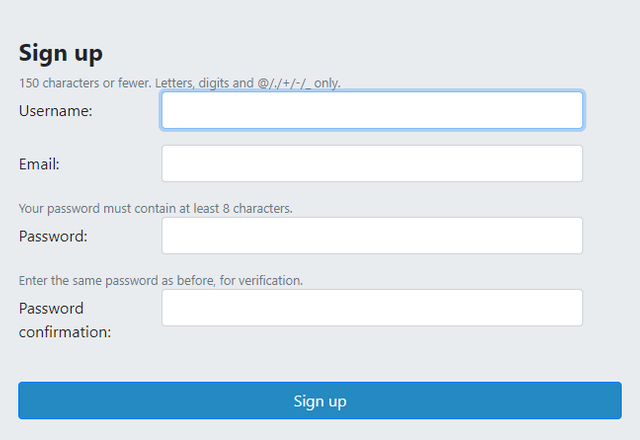Click the Sign up heading

tap(61, 53)
